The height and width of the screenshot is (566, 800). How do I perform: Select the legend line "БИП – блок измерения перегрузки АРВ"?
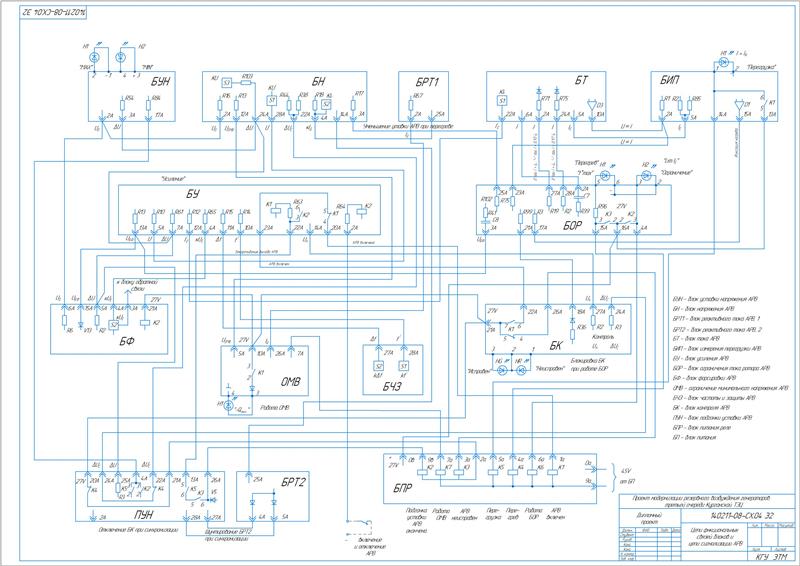(x=716, y=349)
